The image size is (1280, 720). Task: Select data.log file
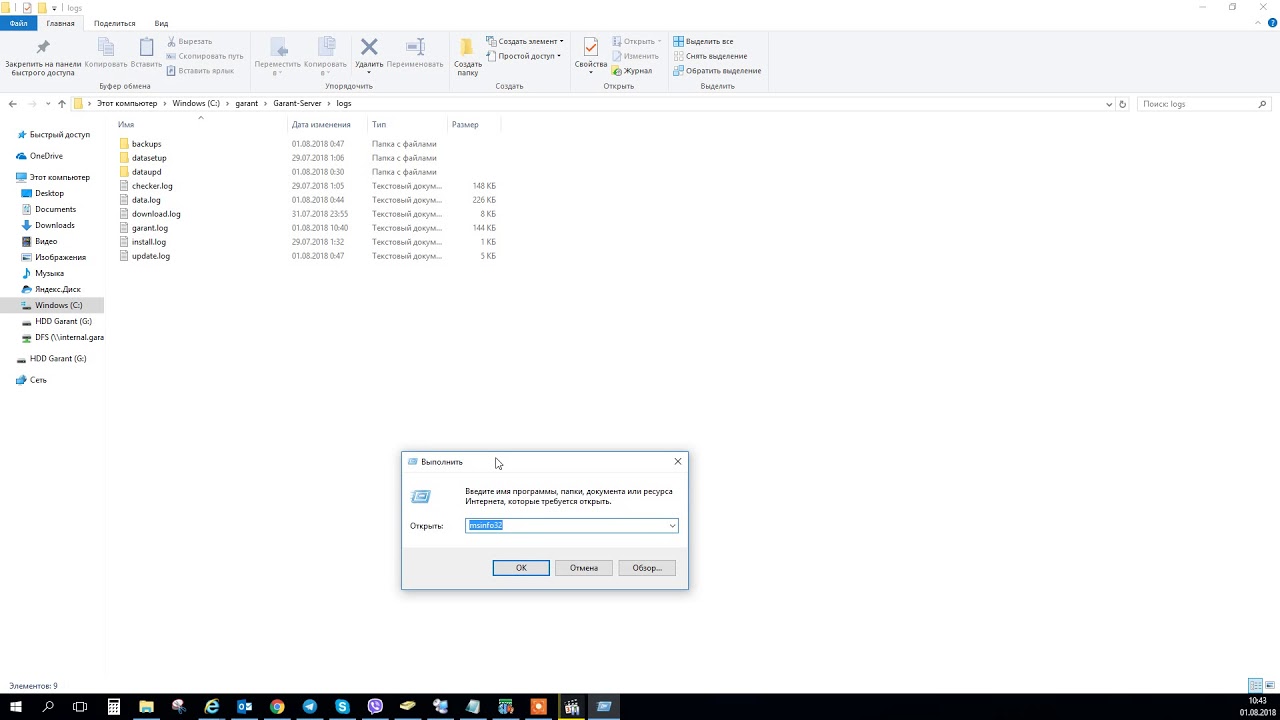(146, 200)
